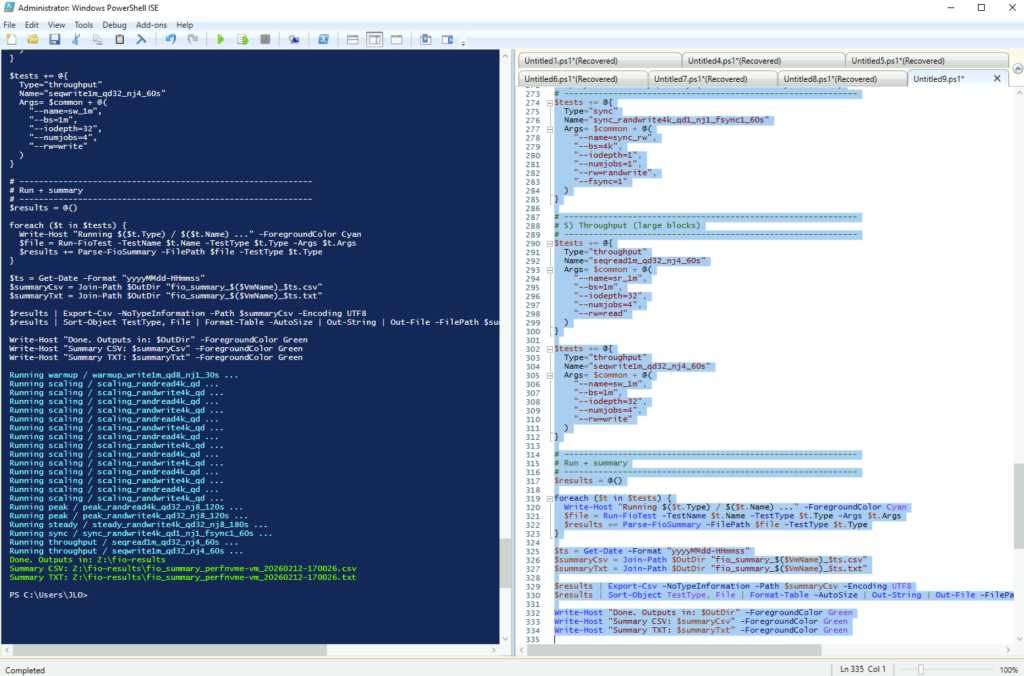The width and height of the screenshot is (1024, 676).
Task: Collapse the foreach block at line 319
Action: point(548,498)
